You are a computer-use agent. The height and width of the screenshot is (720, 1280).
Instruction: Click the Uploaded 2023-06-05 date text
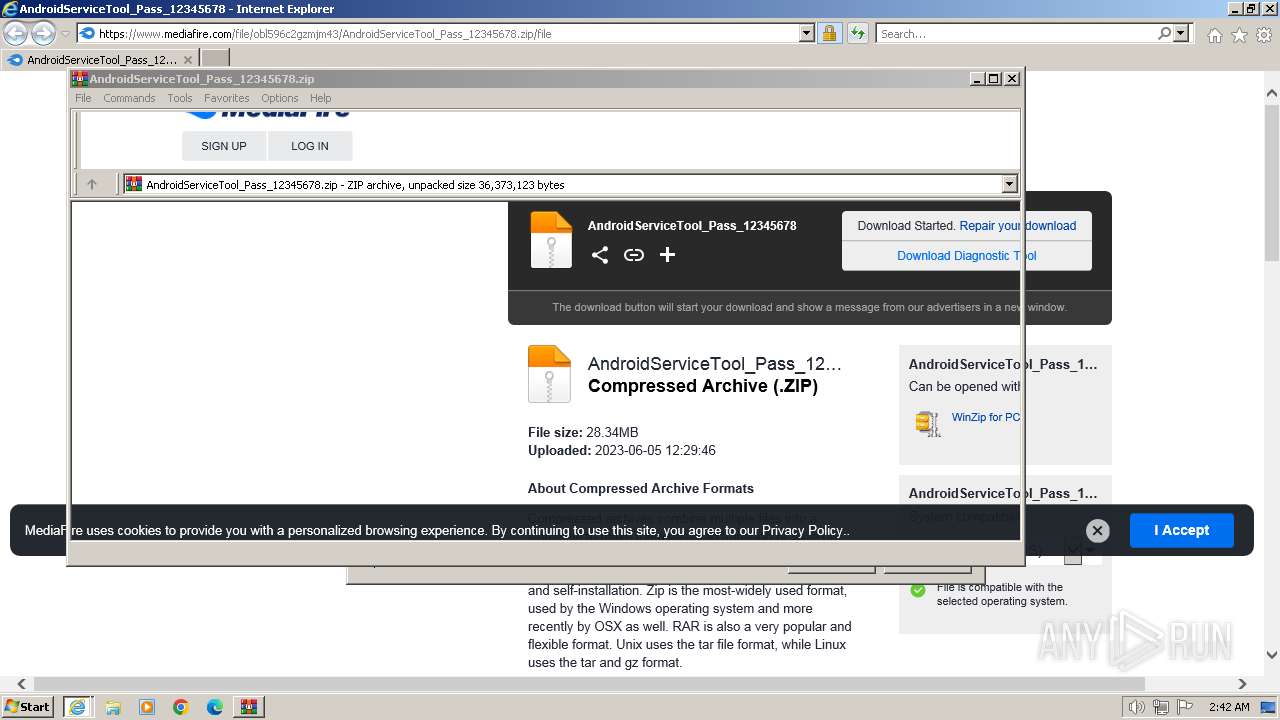click(x=622, y=451)
